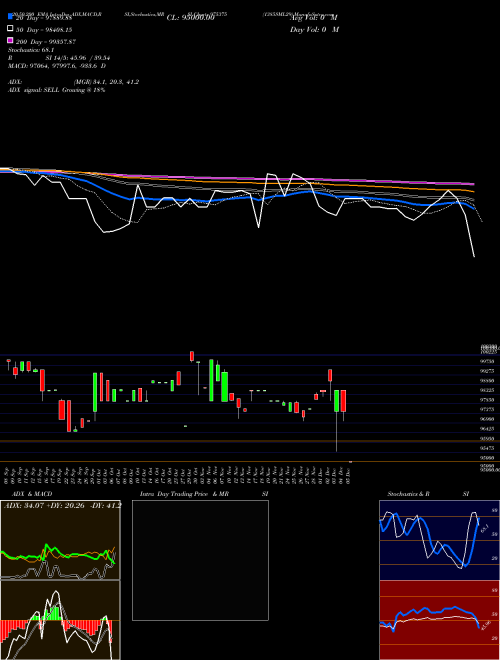The width and height of the screenshot is (500, 660).
Task: Click the 'Day Vol: 0 M' label
Action: (314, 29)
